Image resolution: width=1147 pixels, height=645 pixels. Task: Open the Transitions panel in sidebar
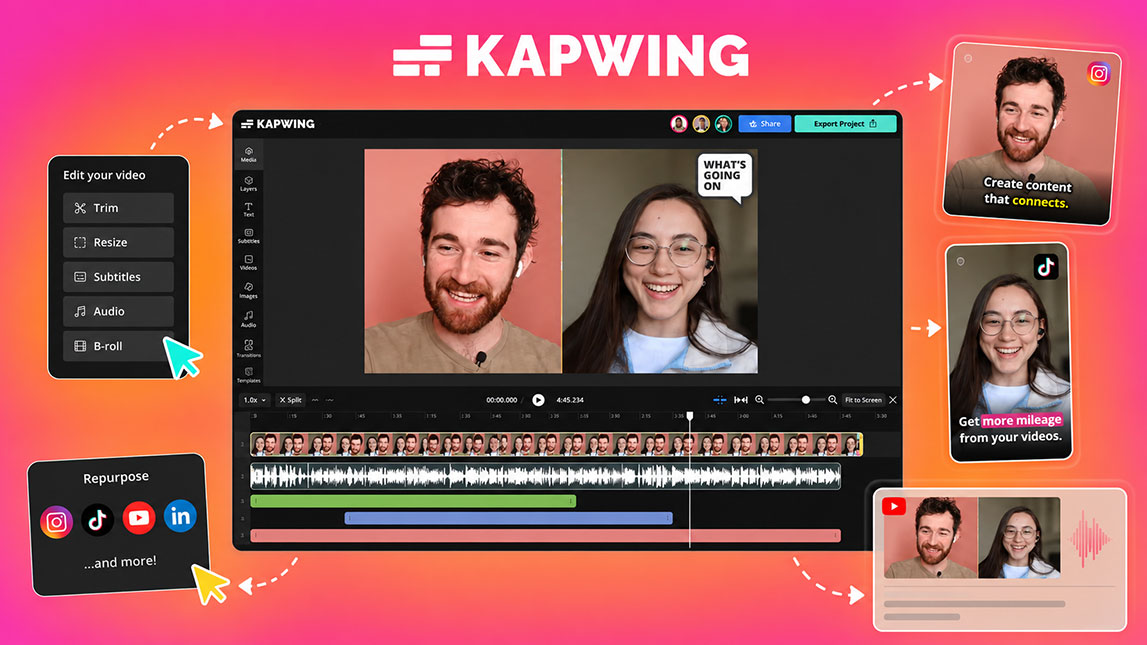249,348
